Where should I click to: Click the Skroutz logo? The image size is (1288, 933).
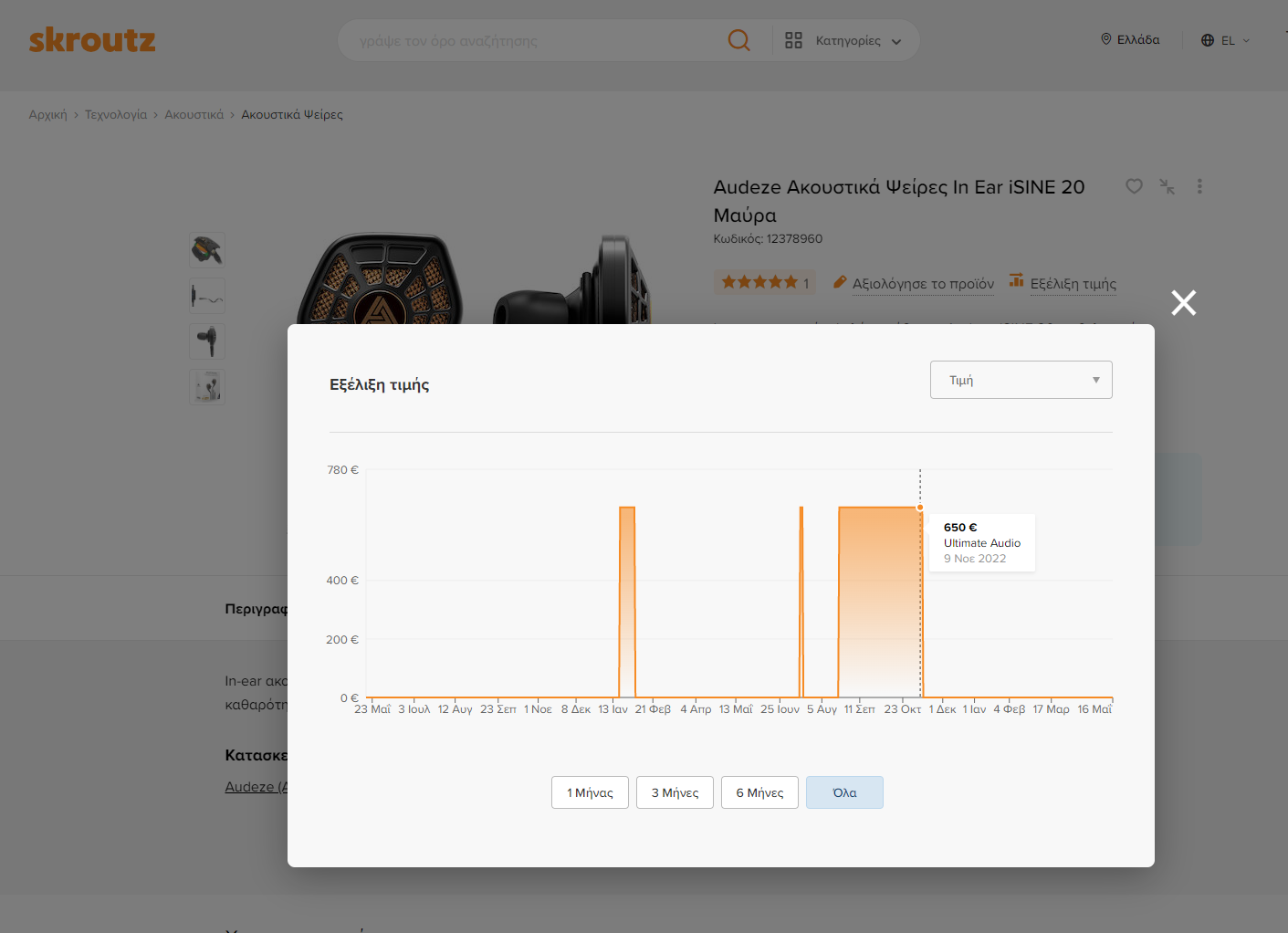[92, 40]
